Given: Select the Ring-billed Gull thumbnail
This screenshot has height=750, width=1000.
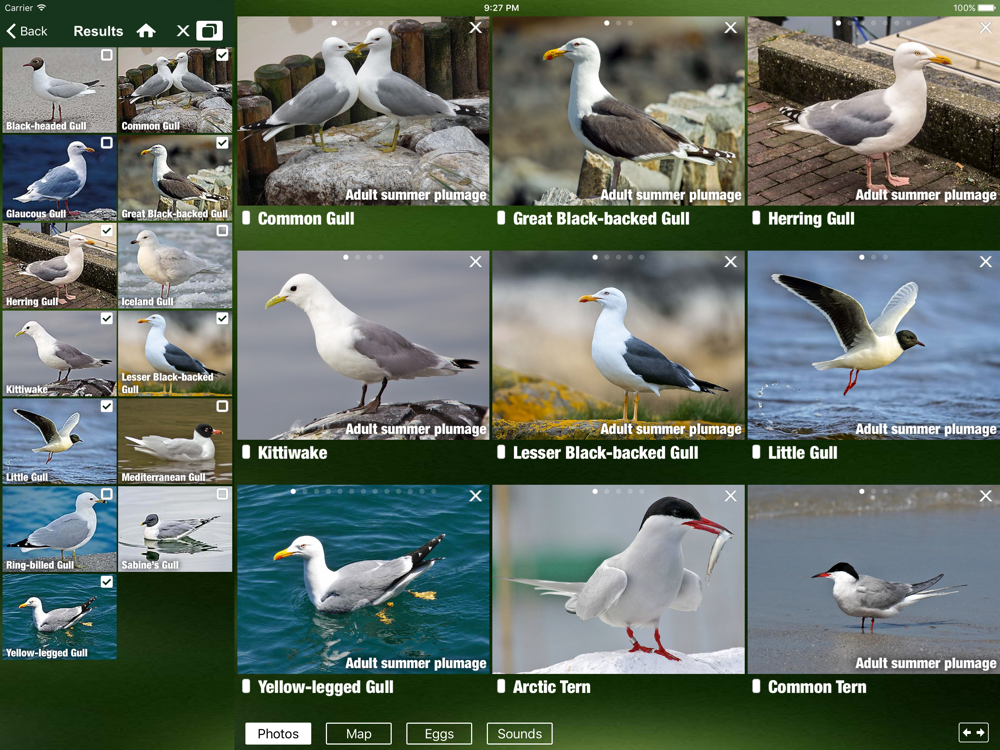Looking at the screenshot, I should click(x=60, y=529).
